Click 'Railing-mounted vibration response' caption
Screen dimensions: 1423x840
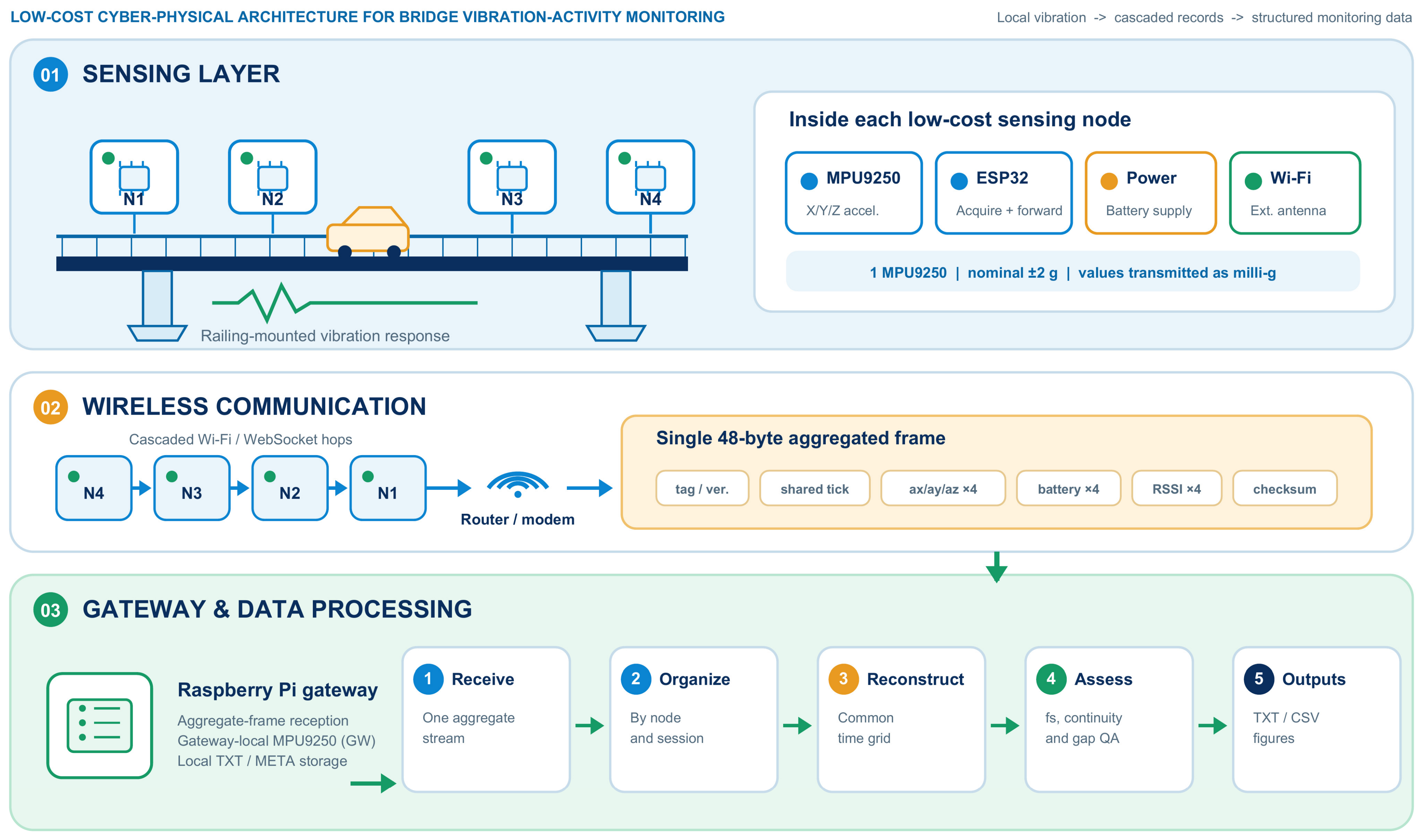coord(325,336)
